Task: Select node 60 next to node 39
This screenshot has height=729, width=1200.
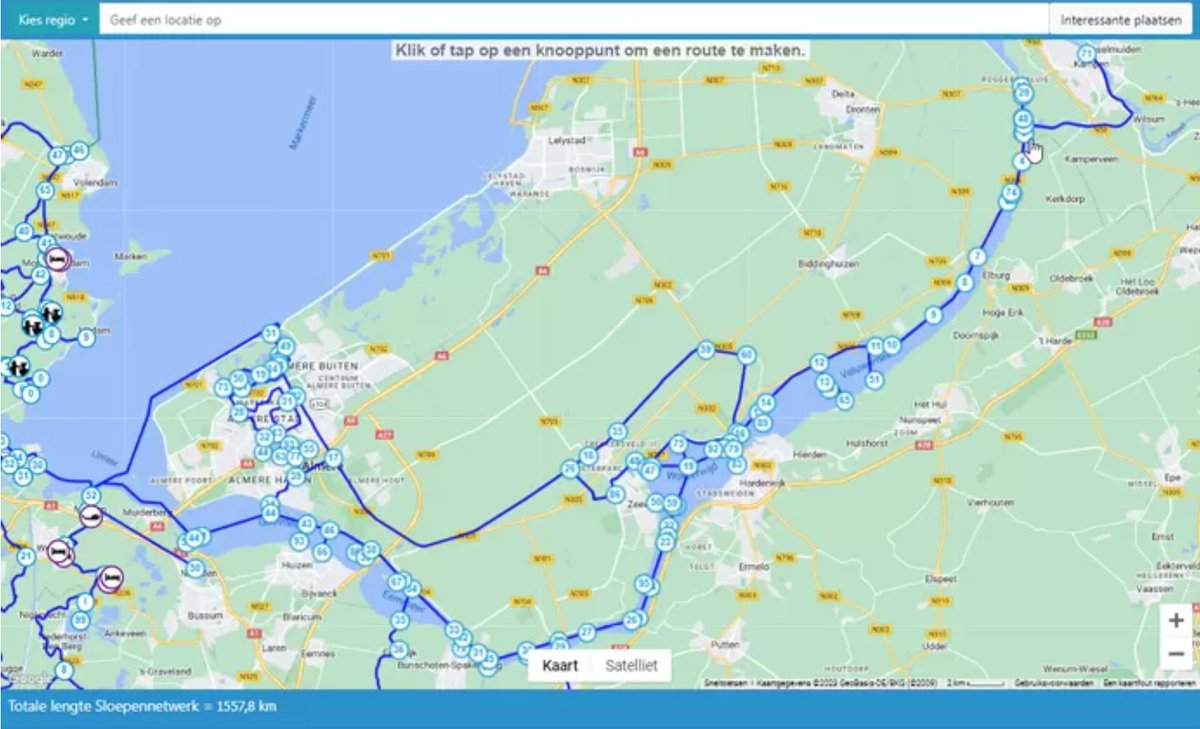Action: pos(746,355)
